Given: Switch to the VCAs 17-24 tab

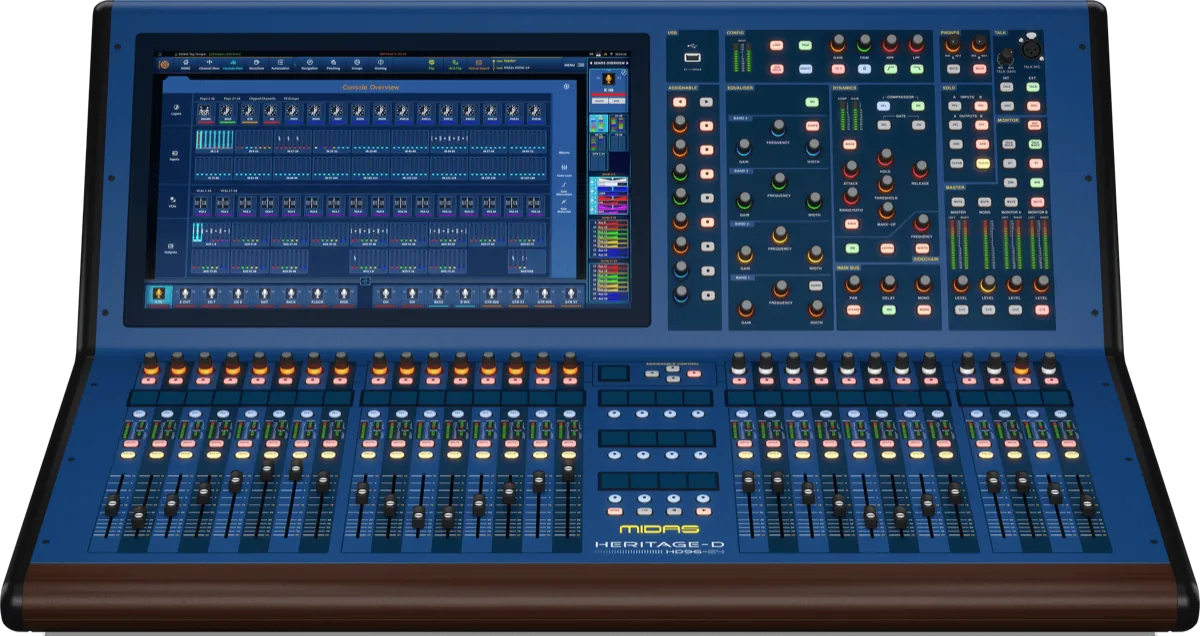Looking at the screenshot, I should pos(229,190).
